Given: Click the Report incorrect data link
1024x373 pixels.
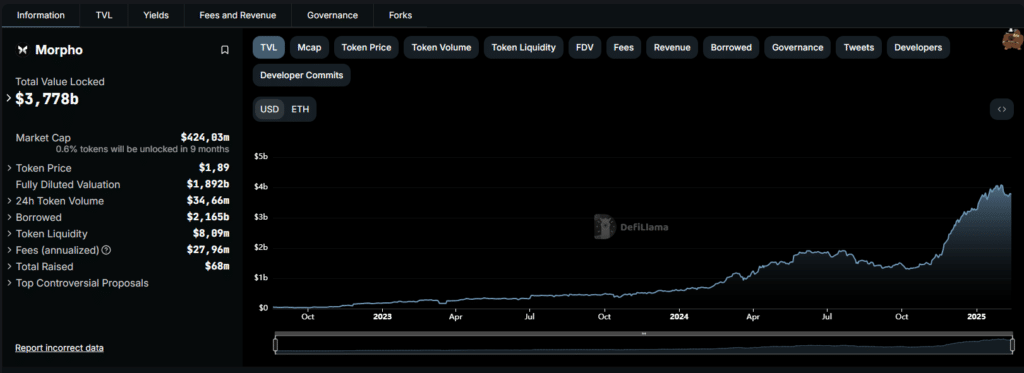Looking at the screenshot, I should pos(59,348).
